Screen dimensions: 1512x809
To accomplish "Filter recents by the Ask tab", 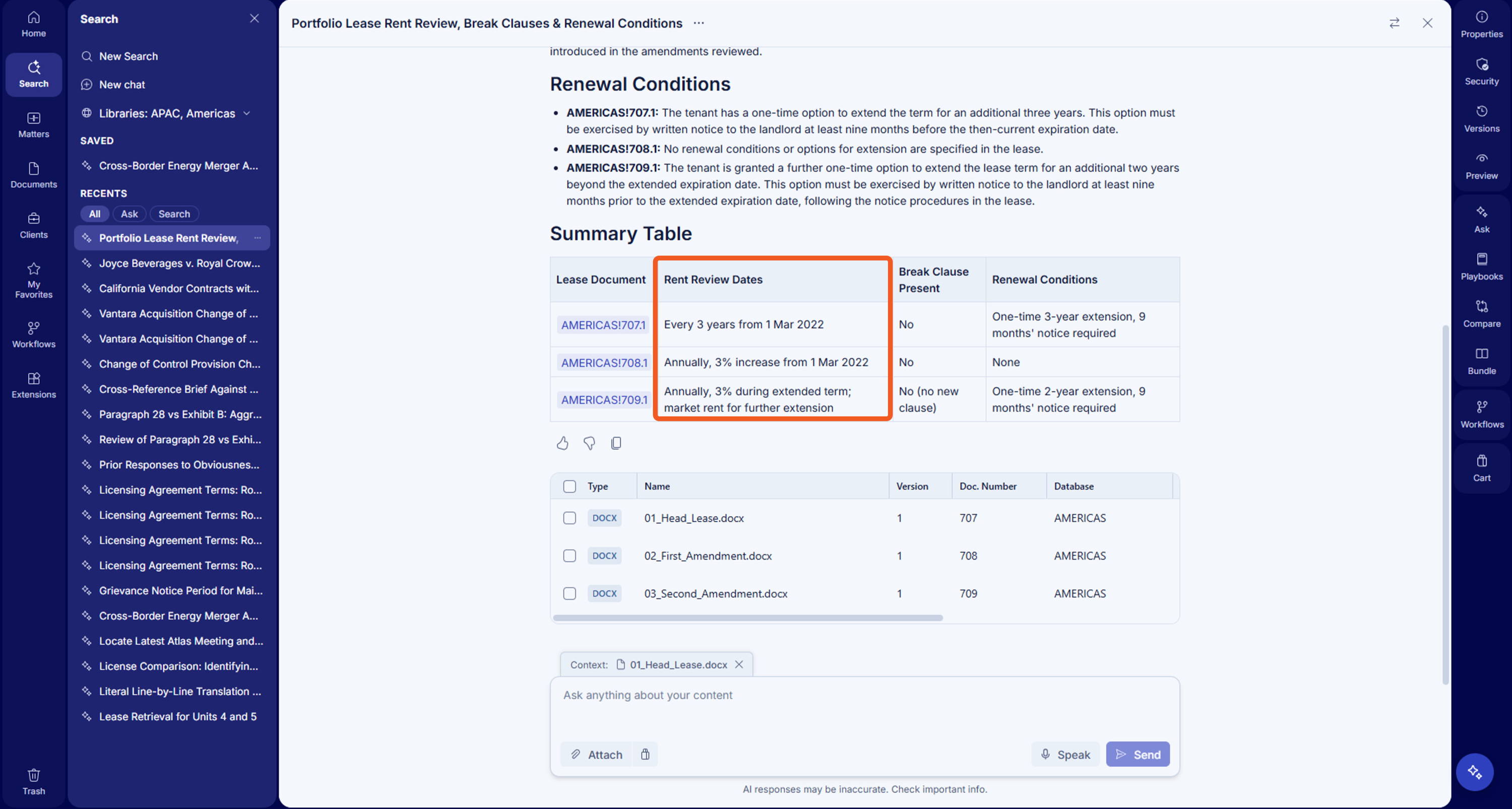I will point(129,214).
